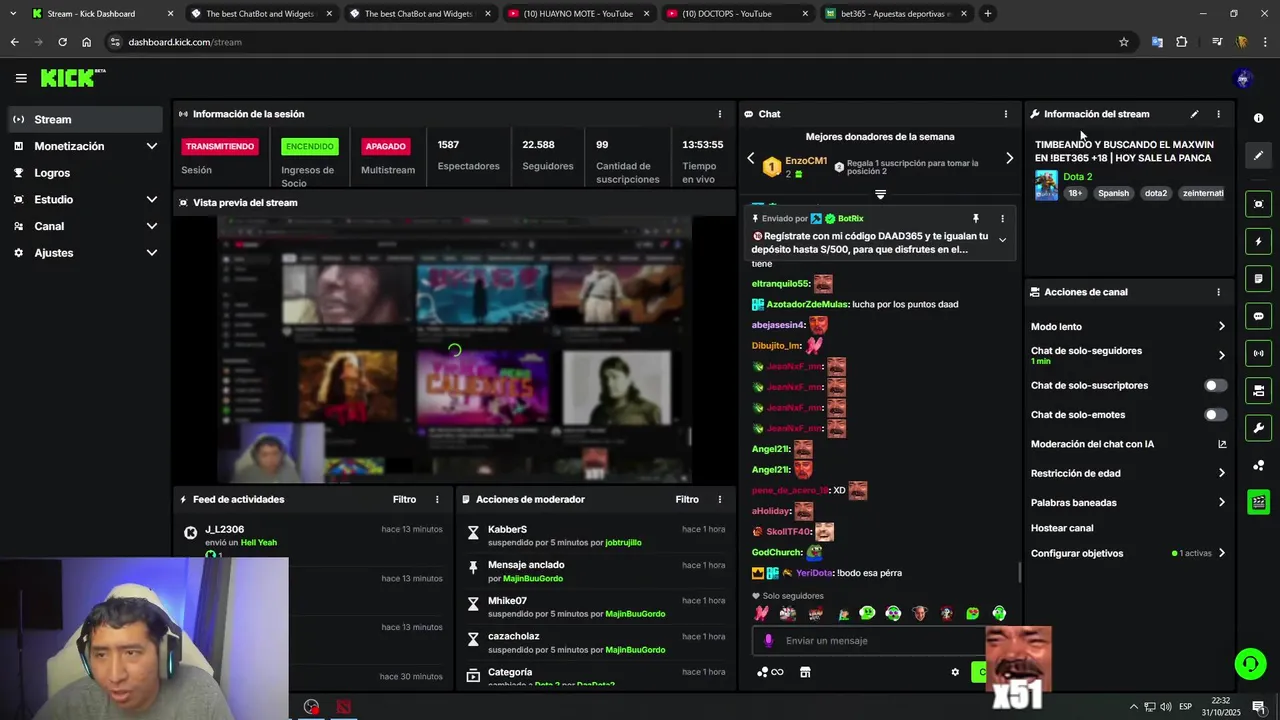1280x720 pixels.
Task: Open Acciones de canal three-dot menu
Action: (1218, 292)
